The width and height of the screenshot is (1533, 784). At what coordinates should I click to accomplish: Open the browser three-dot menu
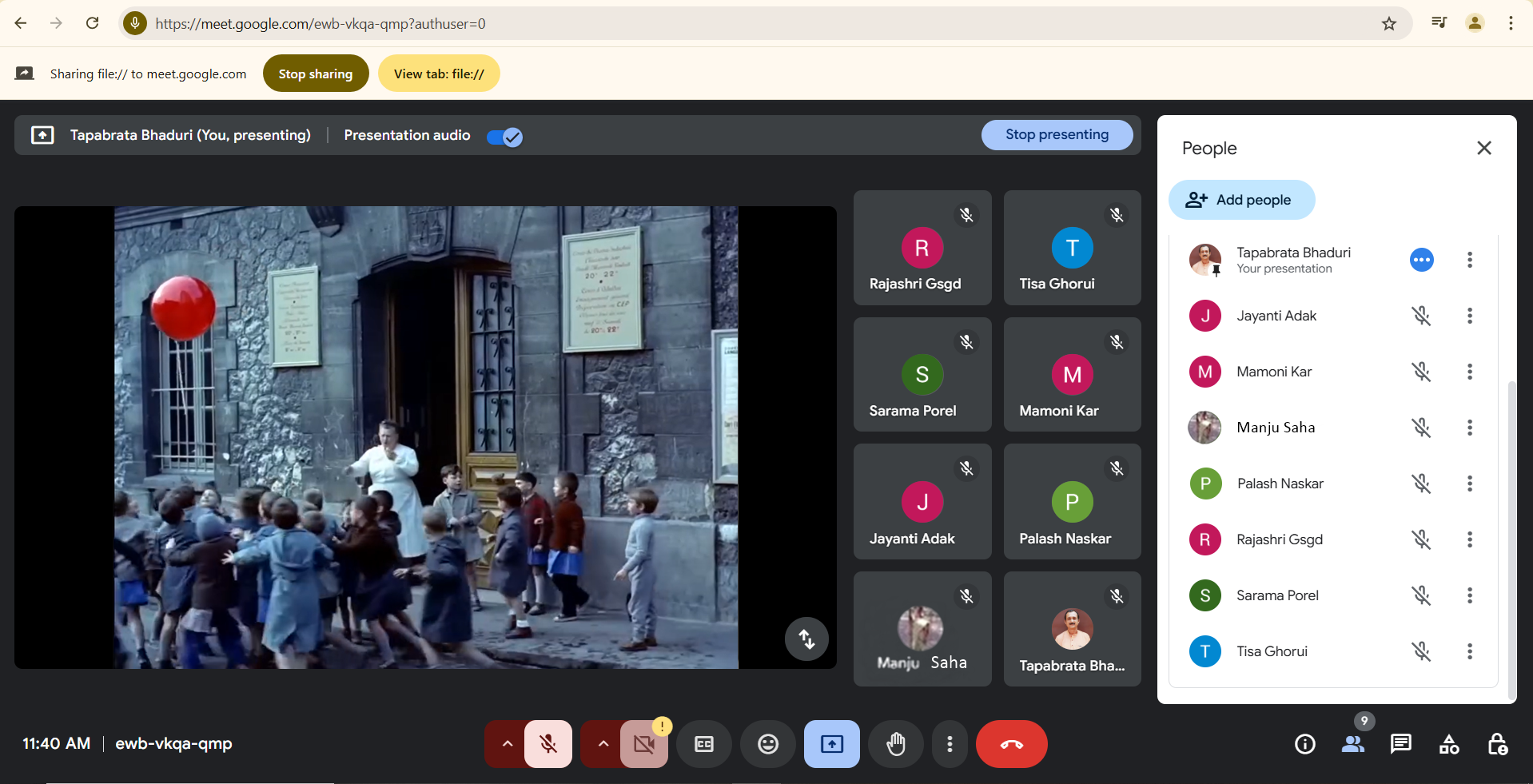(1511, 23)
